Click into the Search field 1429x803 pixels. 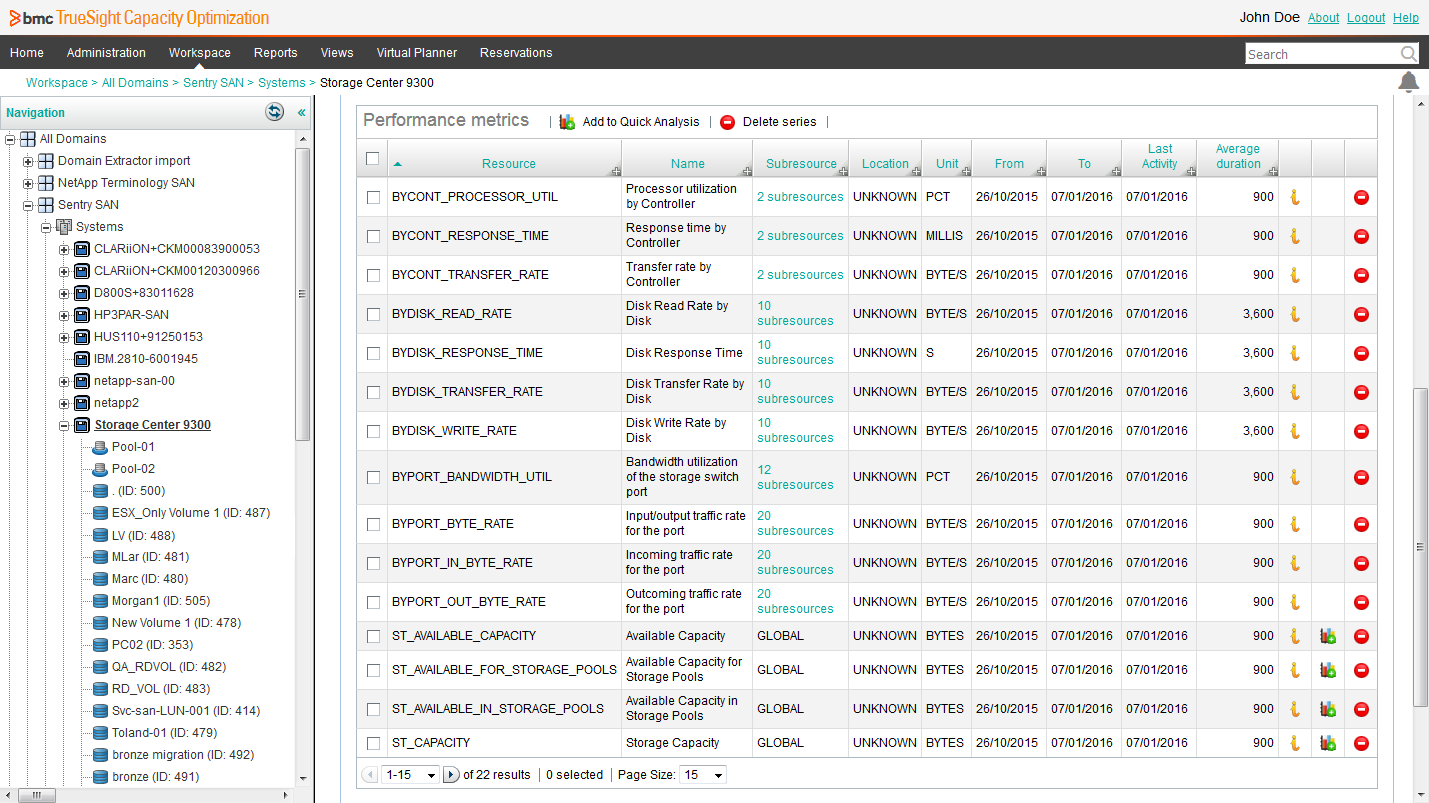click(1322, 54)
